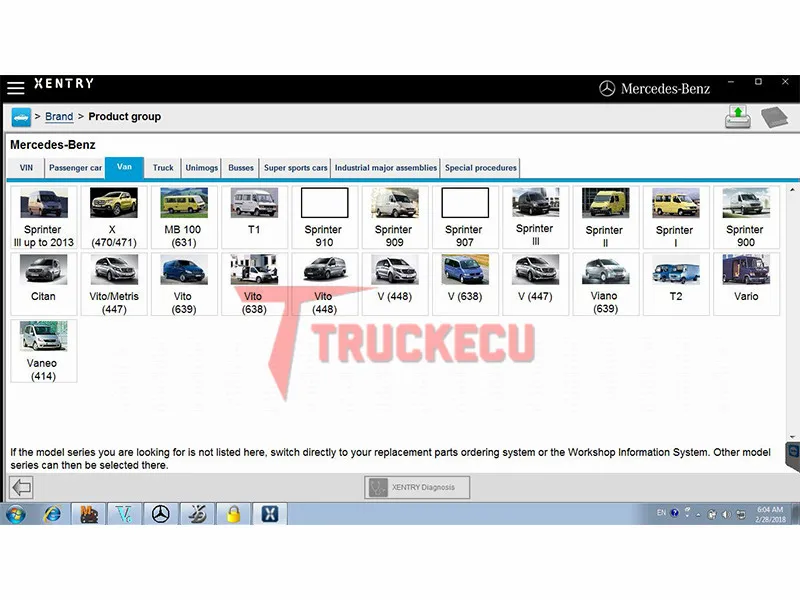Click the XENTRY X taskbar icon

coord(270,514)
